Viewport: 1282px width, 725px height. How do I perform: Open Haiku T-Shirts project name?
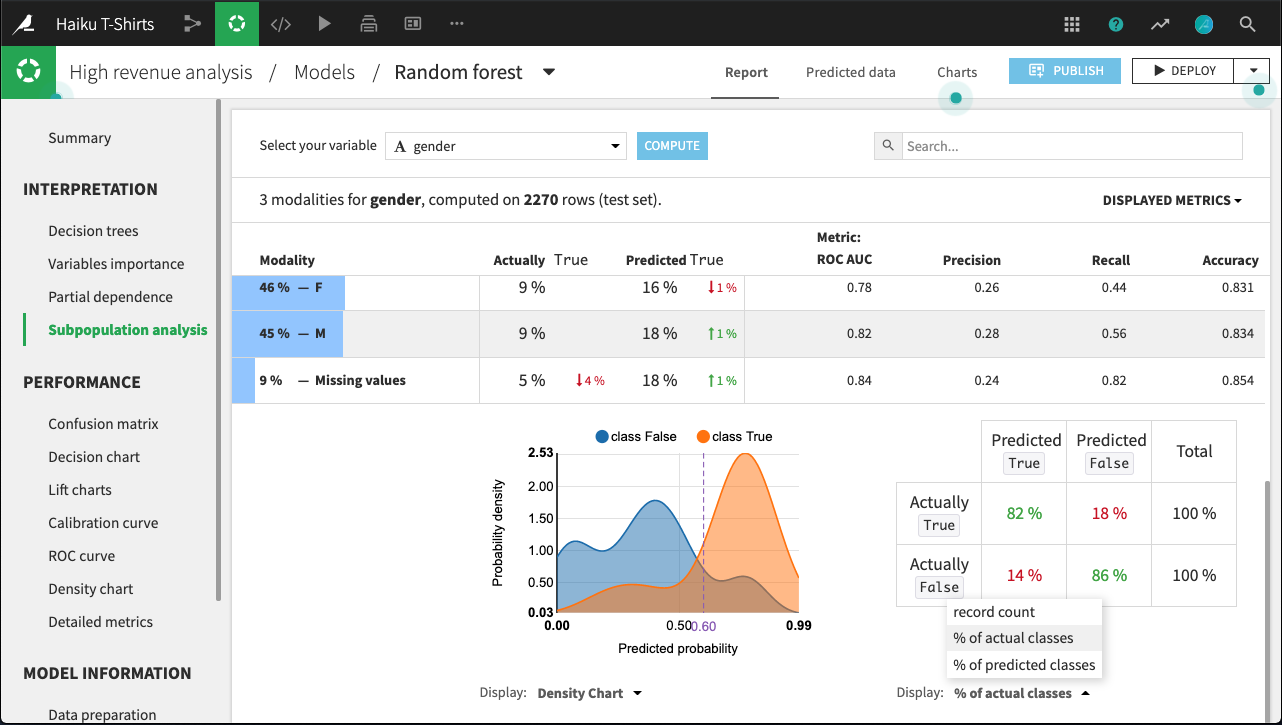105,23
